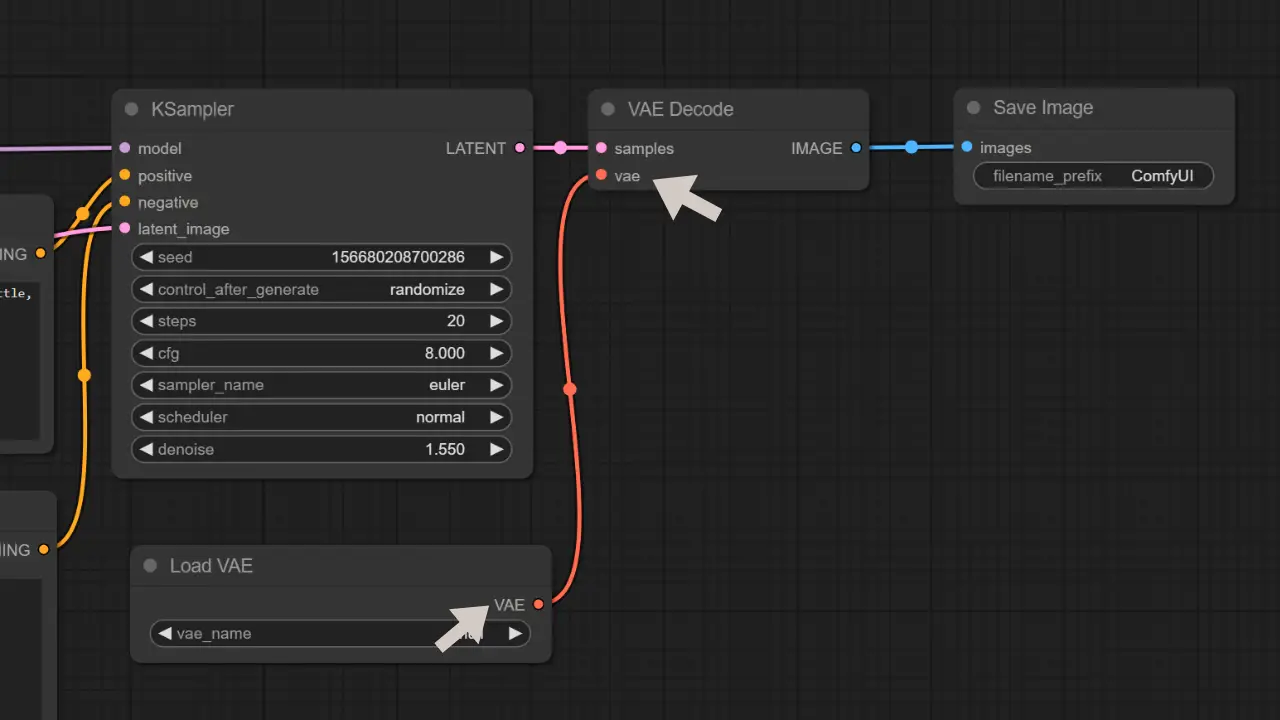Collapse the KSampler node via its dot

coord(131,109)
